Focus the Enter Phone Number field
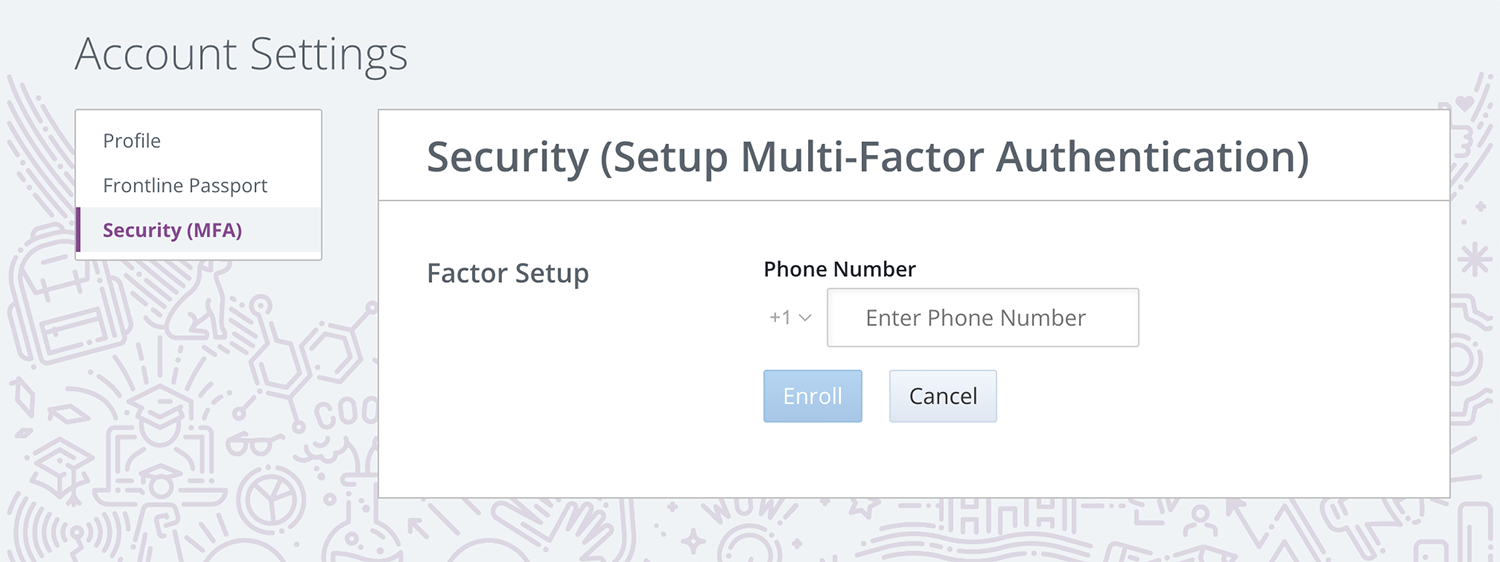This screenshot has height=562, width=1500. tap(983, 318)
